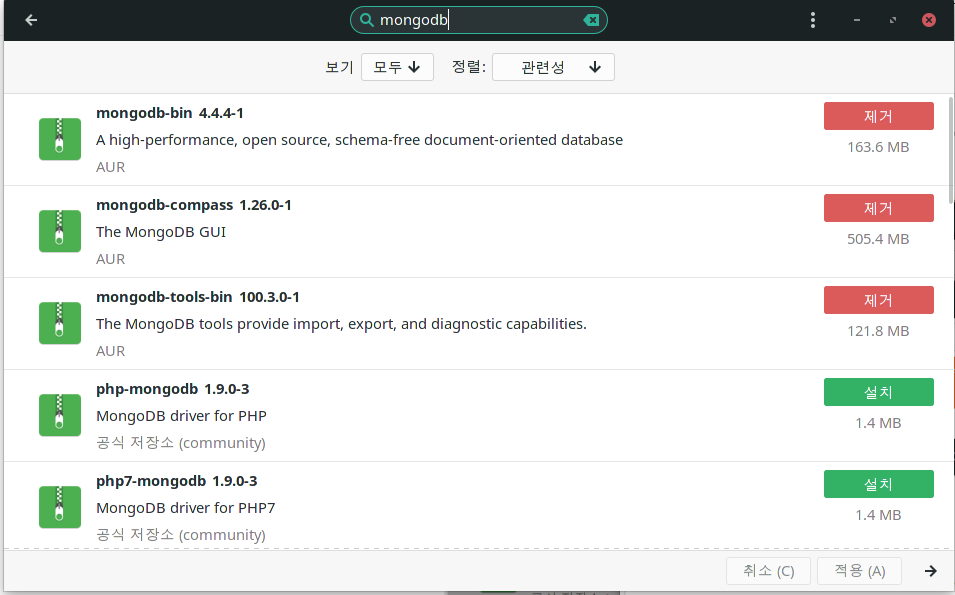Viewport: 955px width, 595px height.
Task: Click the vertical scrollbar of the package list
Action: click(951, 150)
